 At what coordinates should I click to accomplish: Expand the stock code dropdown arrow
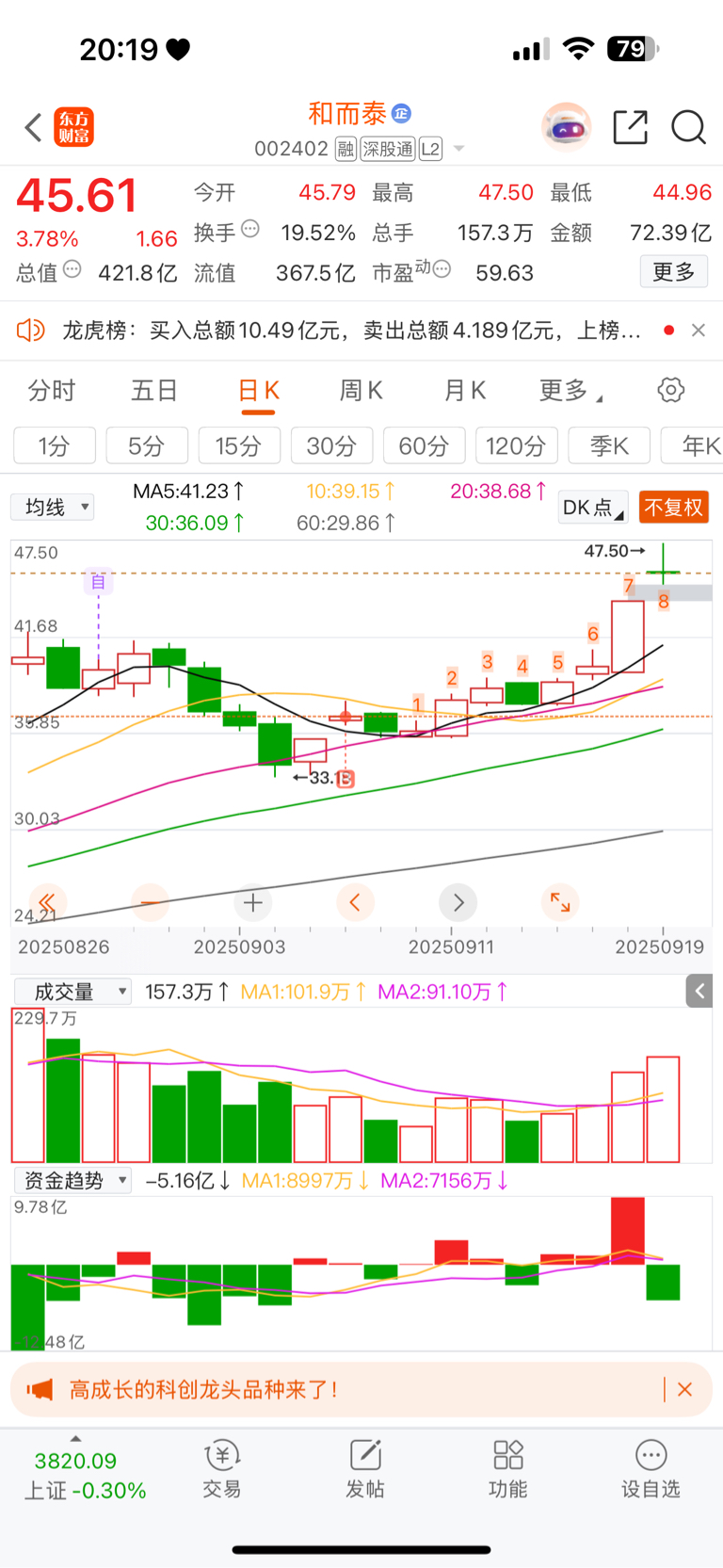click(459, 149)
